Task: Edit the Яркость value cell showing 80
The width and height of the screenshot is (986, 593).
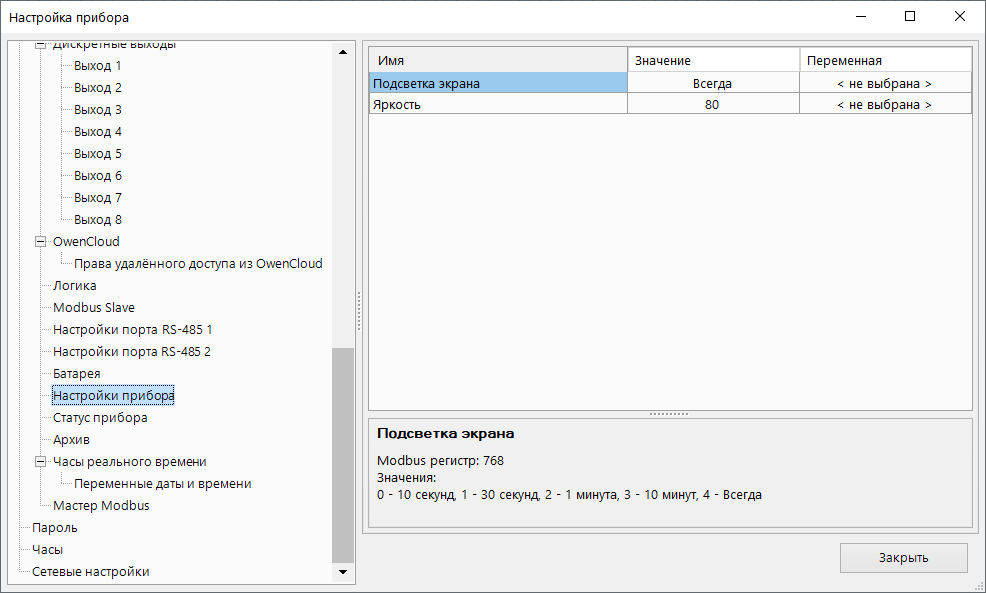Action: coord(712,104)
